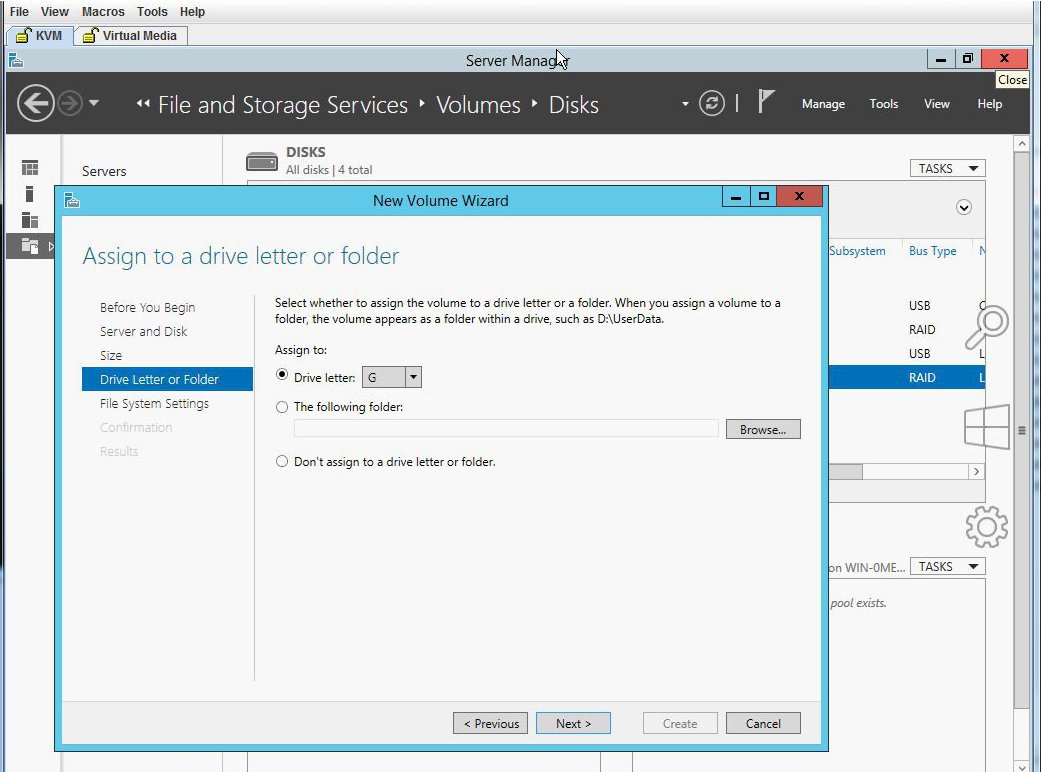
Task: Click the disks list scroll right arrow
Action: click(x=976, y=471)
